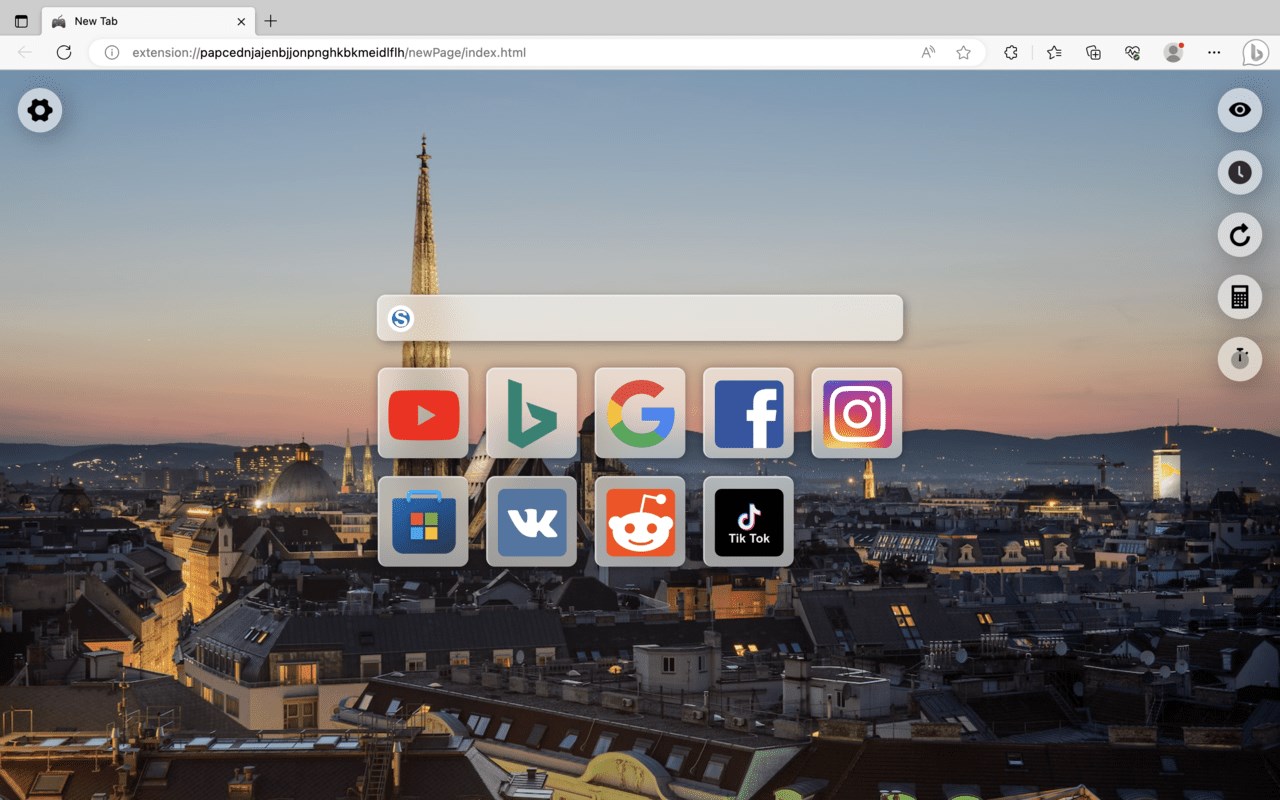Open the profile avatar menu
The image size is (1280, 800).
pos(1174,52)
